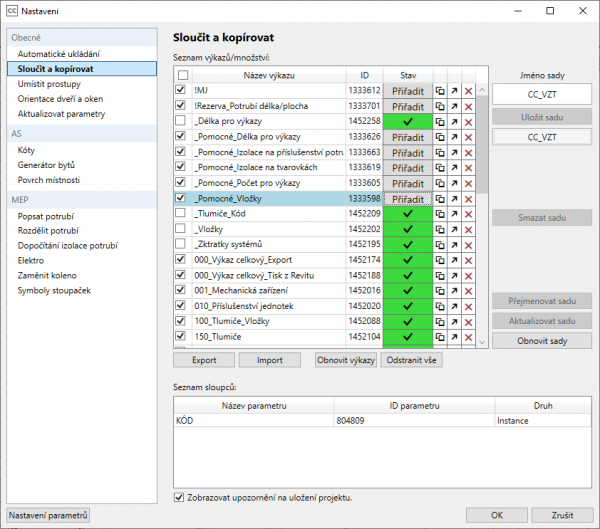Screen dimensions: 600x529
Task: Click Přiřadit button in !MJ row
Action: tap(408, 91)
